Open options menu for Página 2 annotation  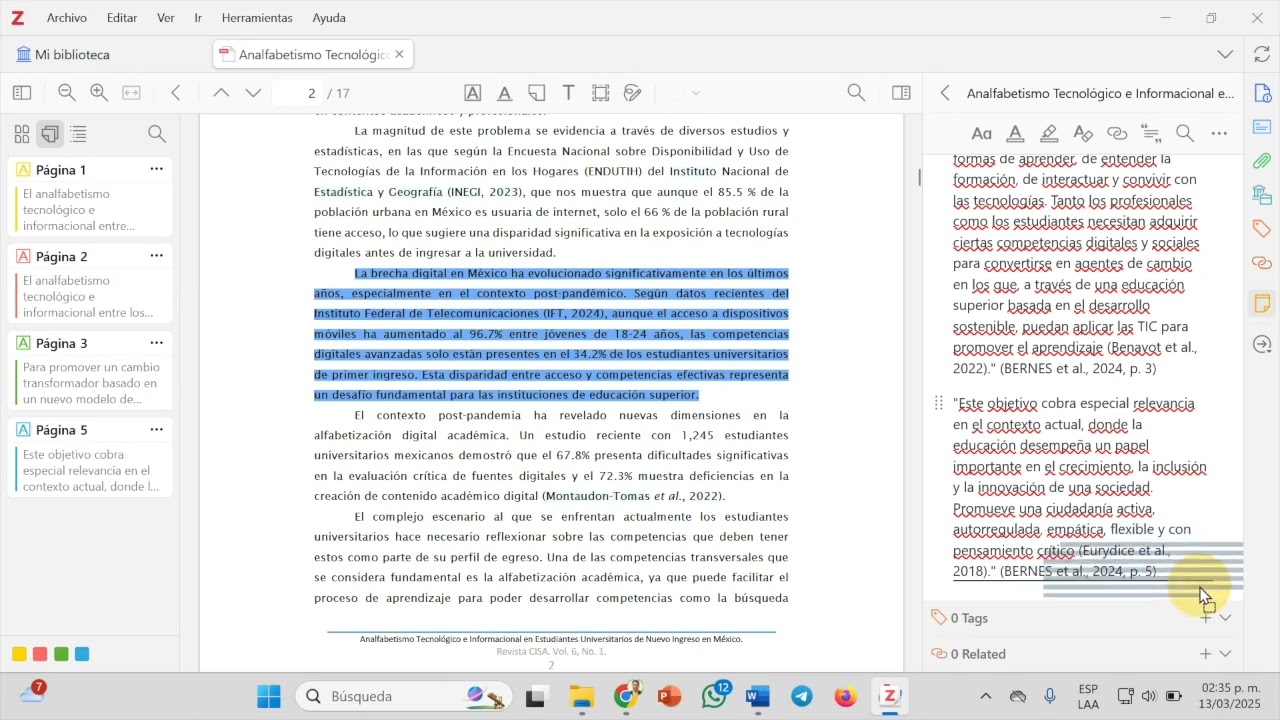pyautogui.click(x=157, y=256)
